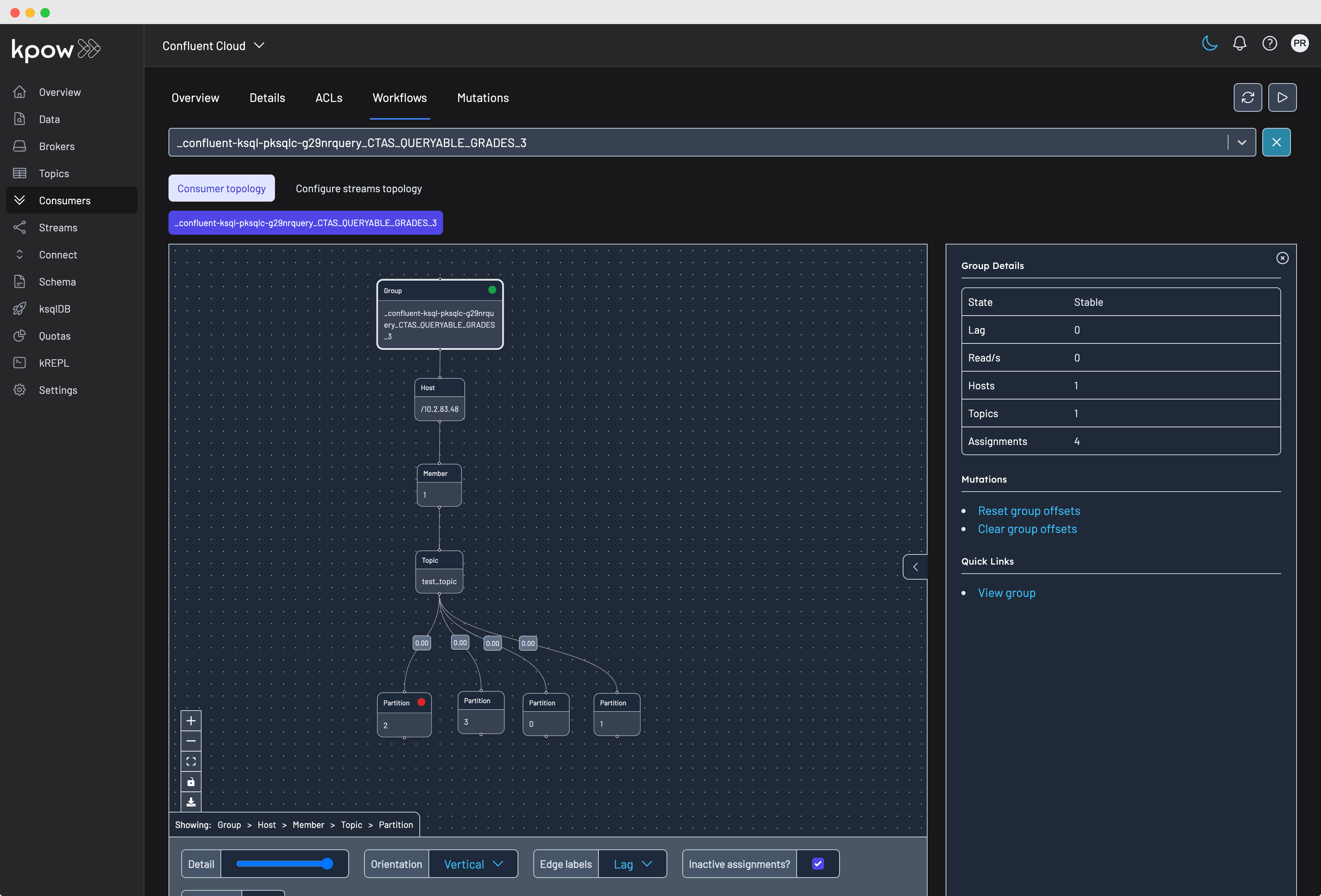Viewport: 1321px width, 896px height.
Task: Disable the Inactive assignments checkbox
Action: [817, 864]
